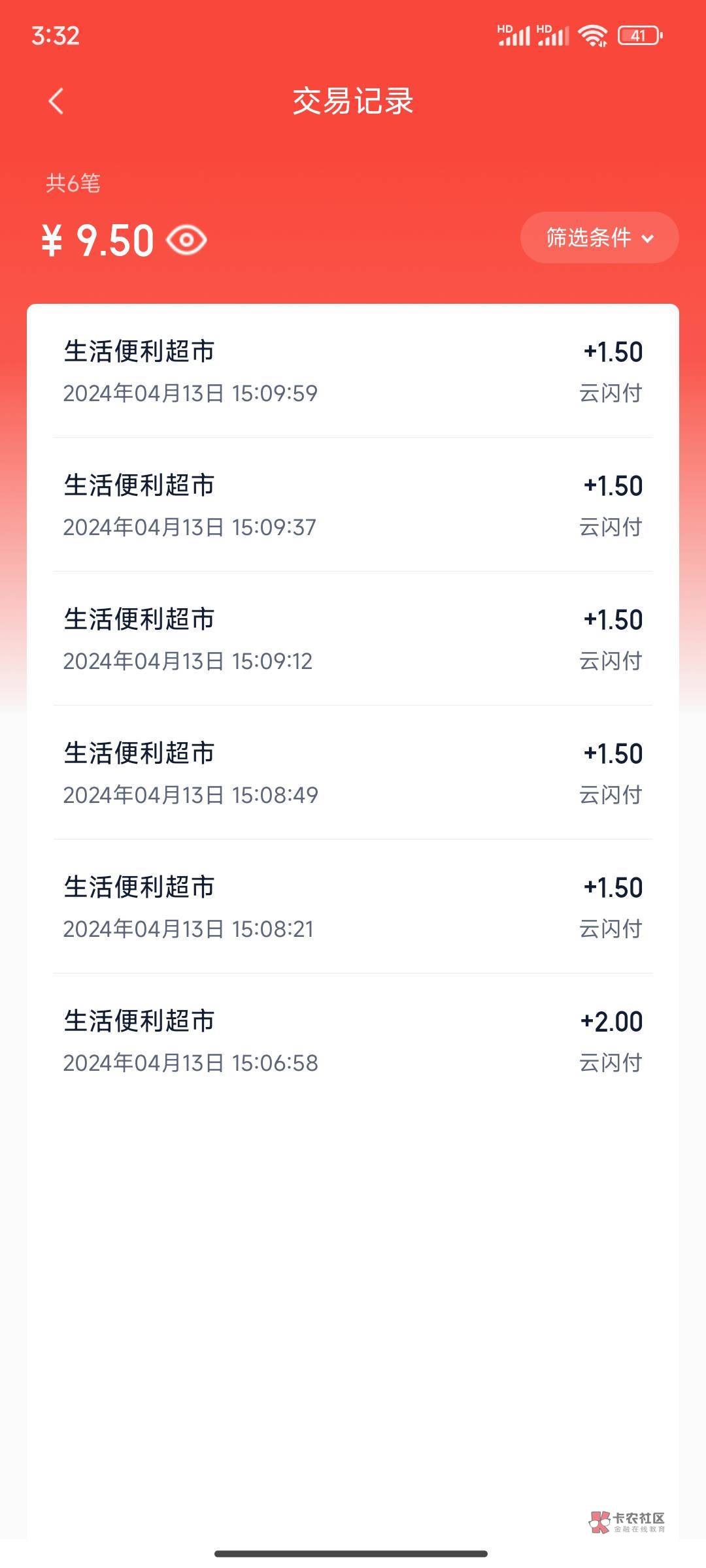This screenshot has width=706, height=1568.
Task: Tap the 共6笔 count label
Action: pyautogui.click(x=73, y=184)
